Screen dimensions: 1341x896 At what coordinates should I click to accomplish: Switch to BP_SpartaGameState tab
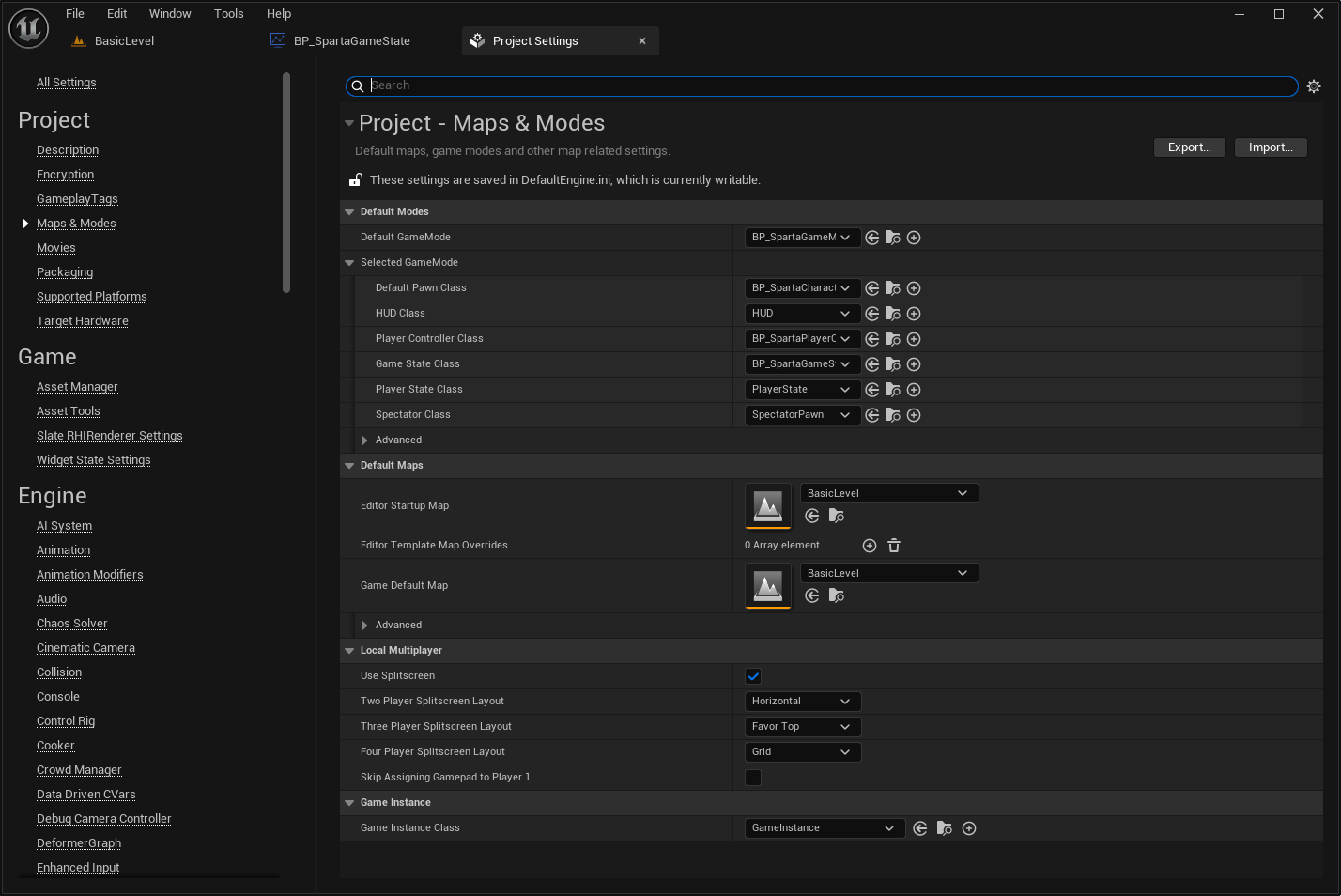coord(351,41)
